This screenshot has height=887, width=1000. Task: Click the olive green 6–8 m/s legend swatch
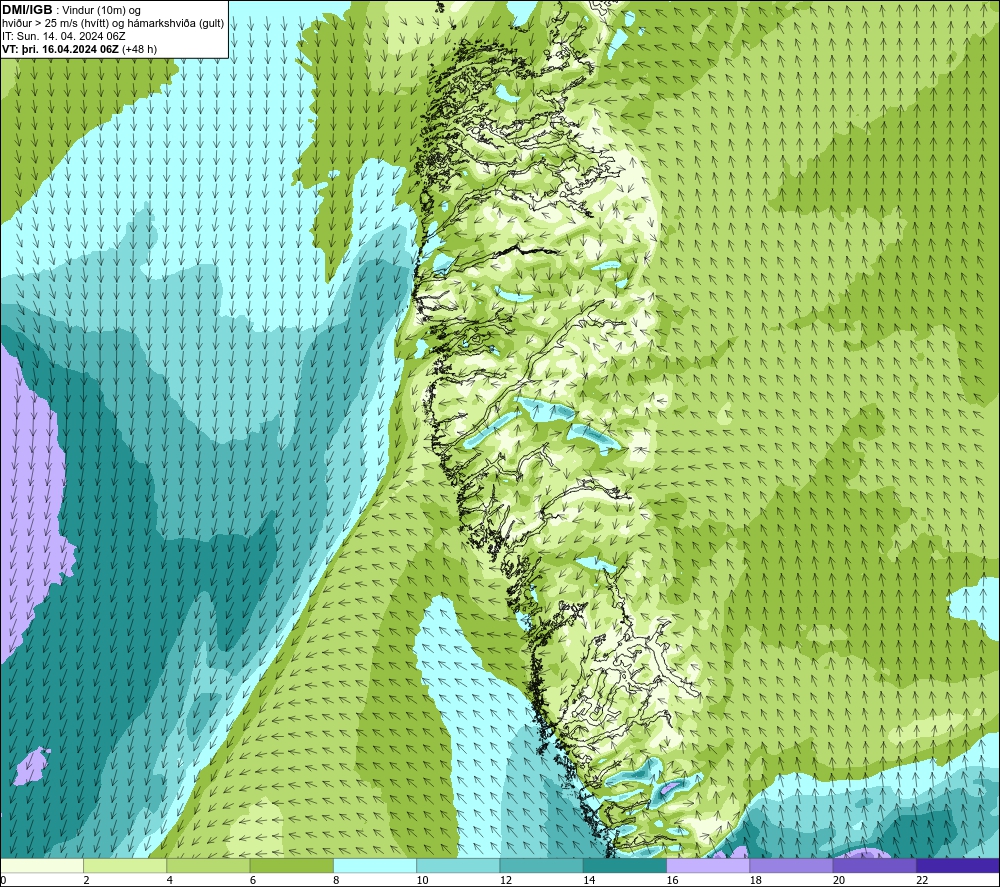291,865
